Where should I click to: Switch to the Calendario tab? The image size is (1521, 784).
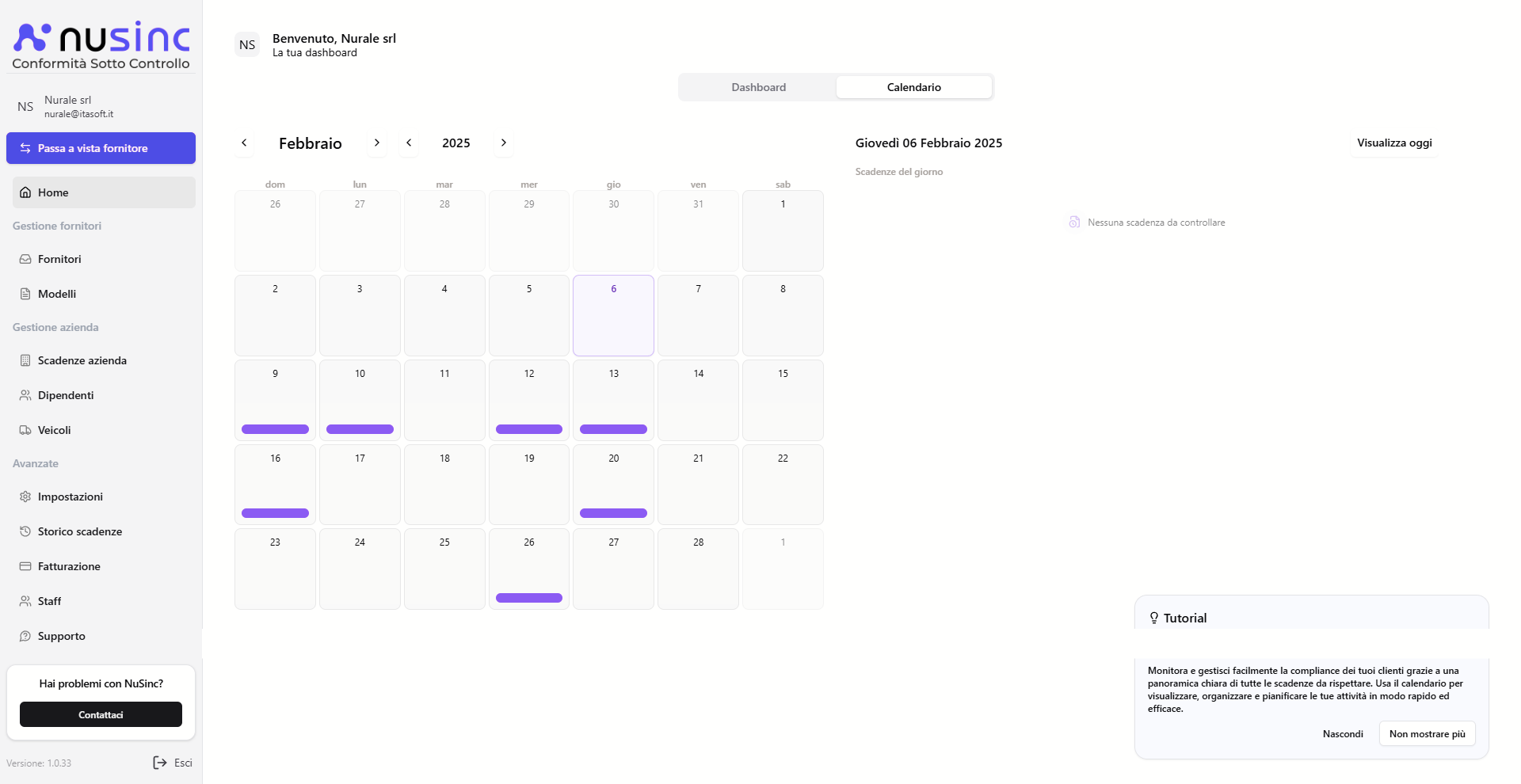pos(913,87)
